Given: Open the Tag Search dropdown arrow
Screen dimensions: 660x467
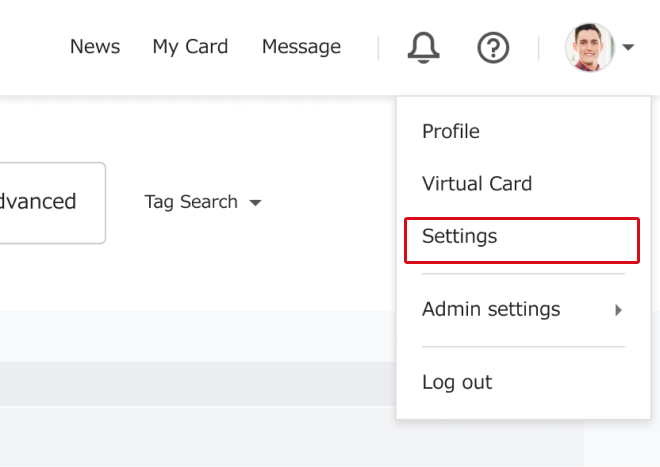Looking at the screenshot, I should pyautogui.click(x=255, y=203).
